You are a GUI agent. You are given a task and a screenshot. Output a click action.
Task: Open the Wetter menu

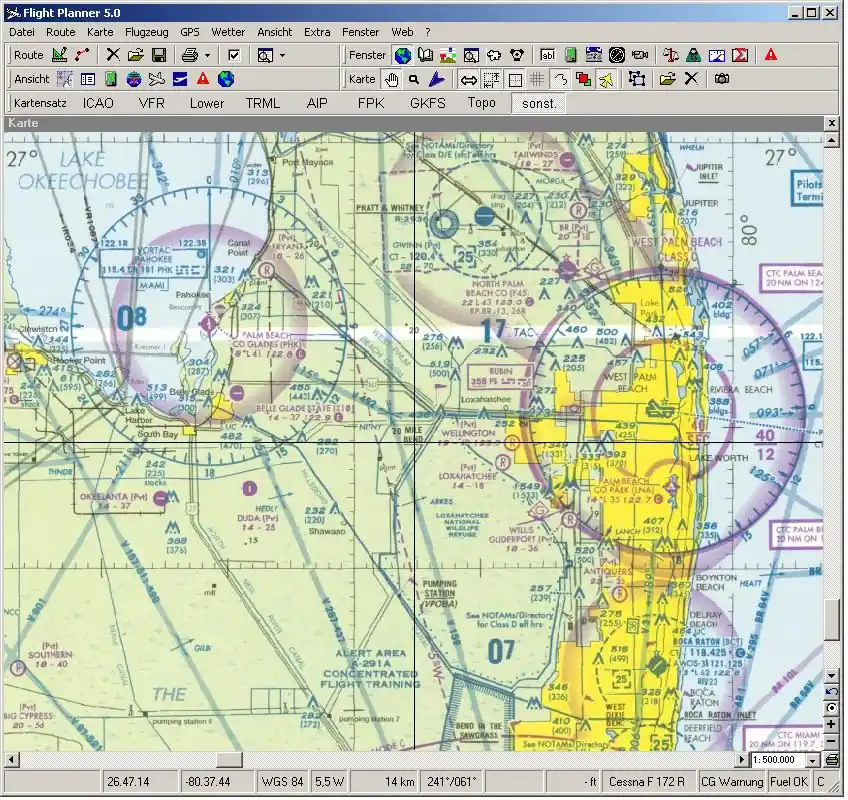coord(228,32)
